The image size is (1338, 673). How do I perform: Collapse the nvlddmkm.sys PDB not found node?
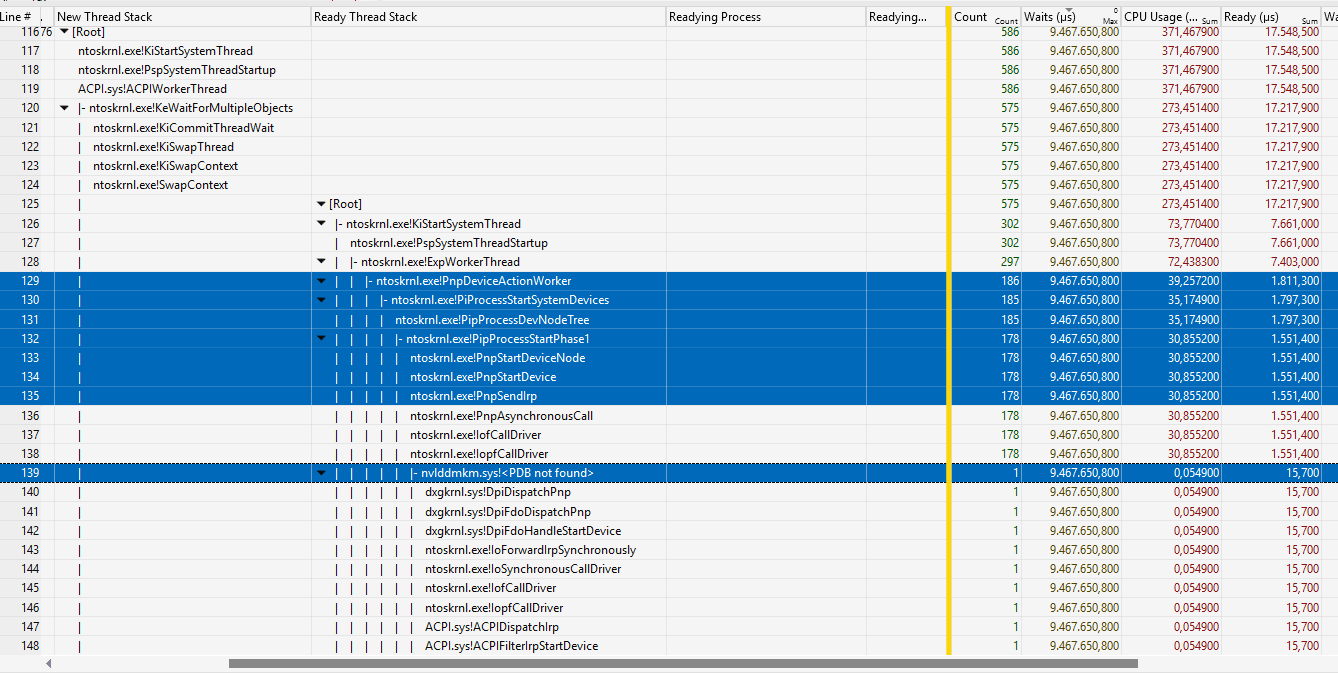coord(321,473)
